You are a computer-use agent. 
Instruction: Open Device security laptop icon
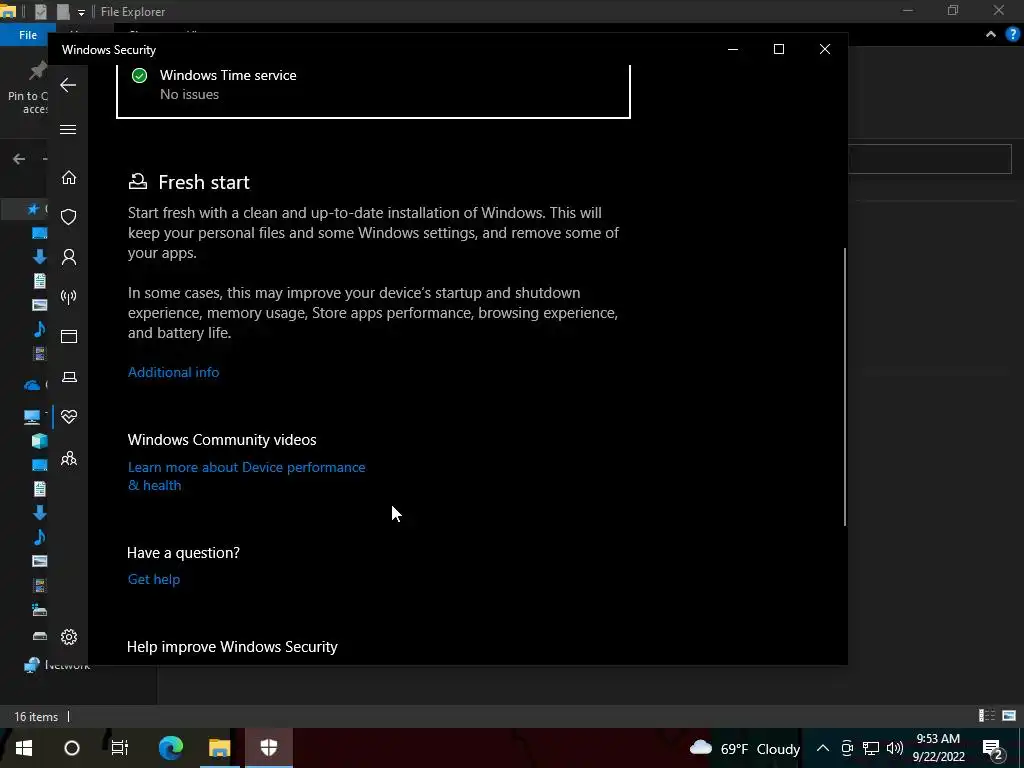(x=69, y=377)
